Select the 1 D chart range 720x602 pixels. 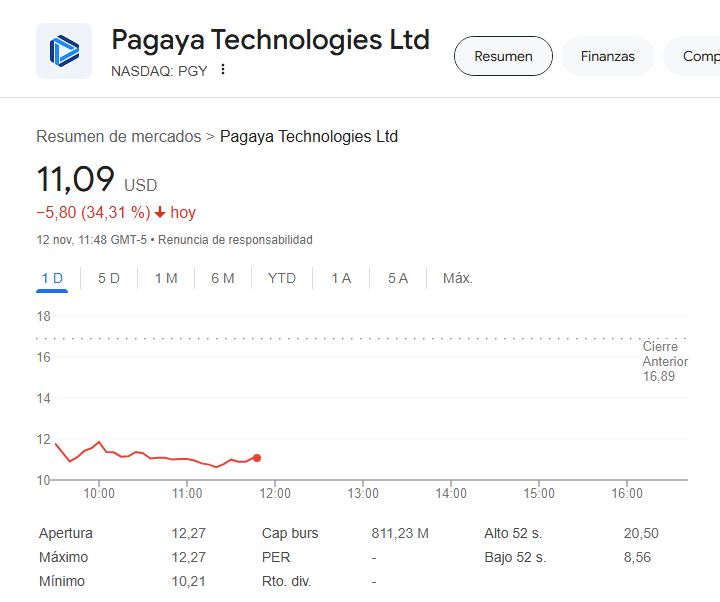tap(52, 278)
